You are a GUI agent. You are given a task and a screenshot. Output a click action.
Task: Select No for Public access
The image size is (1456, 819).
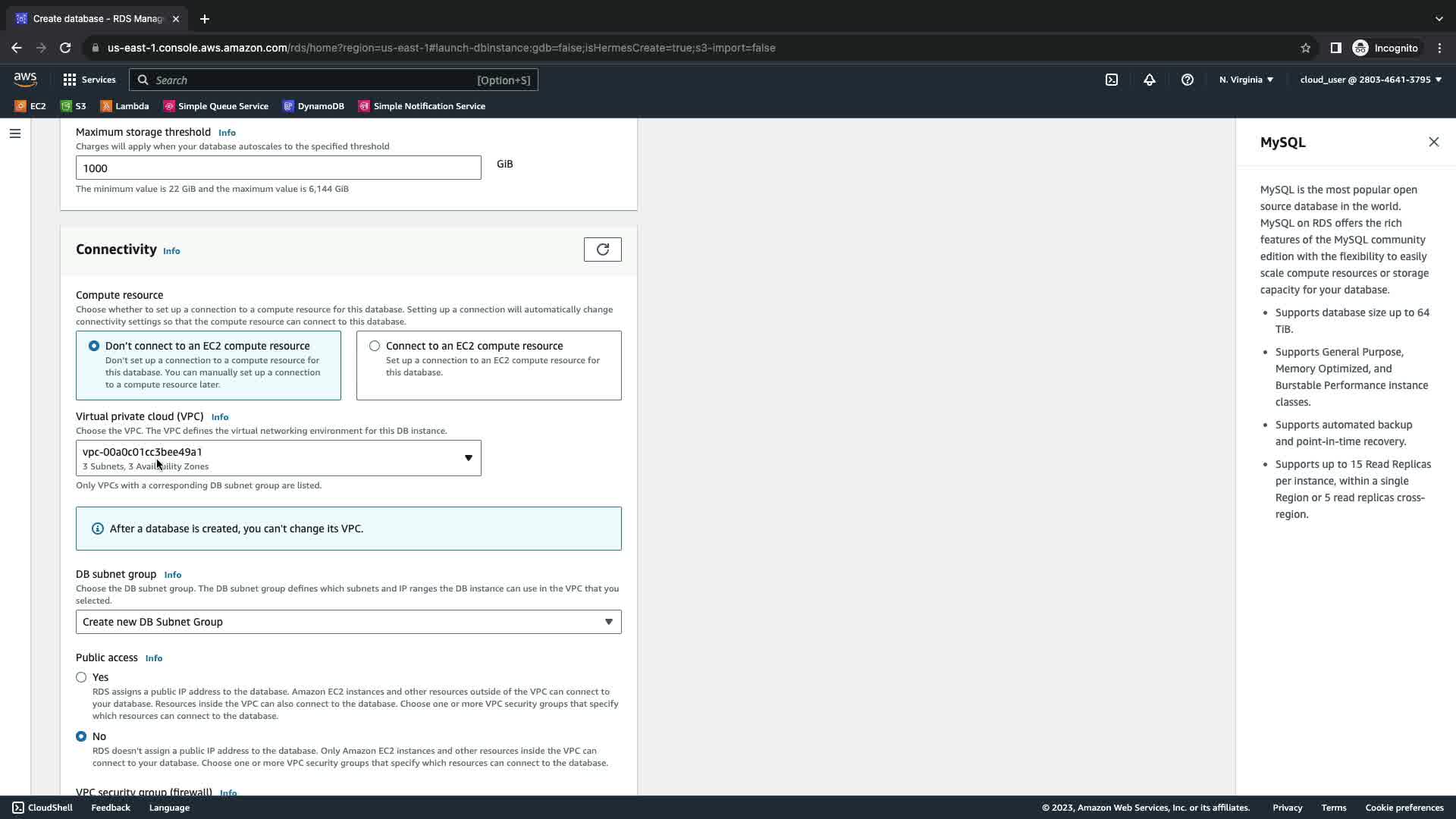pos(81,736)
